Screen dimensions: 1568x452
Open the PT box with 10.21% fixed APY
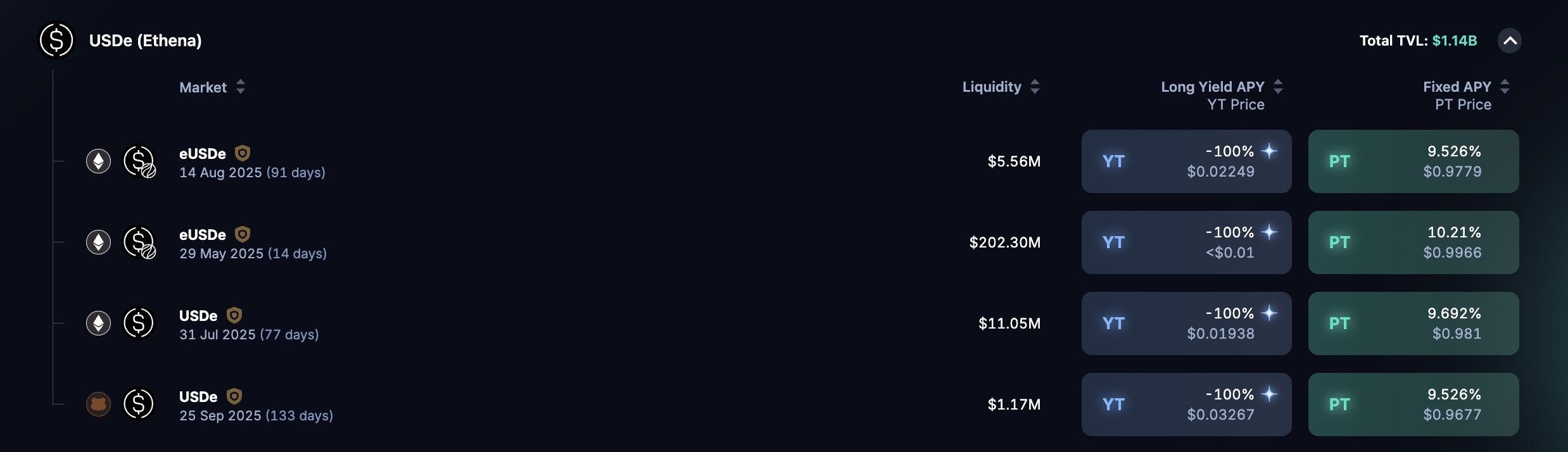(1413, 242)
